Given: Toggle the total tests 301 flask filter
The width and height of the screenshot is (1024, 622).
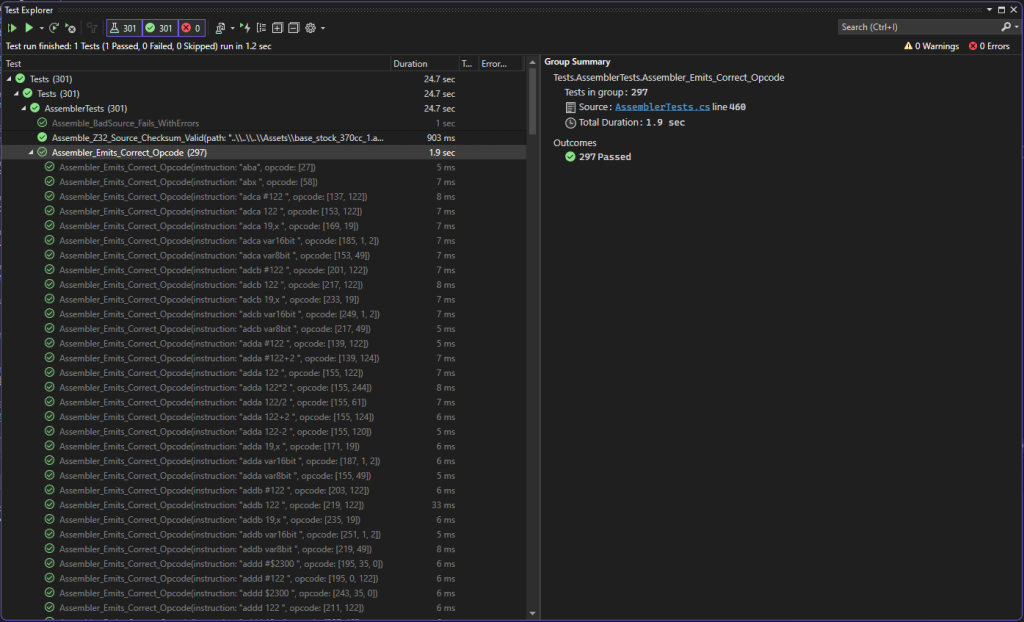Looking at the screenshot, I should [123, 28].
